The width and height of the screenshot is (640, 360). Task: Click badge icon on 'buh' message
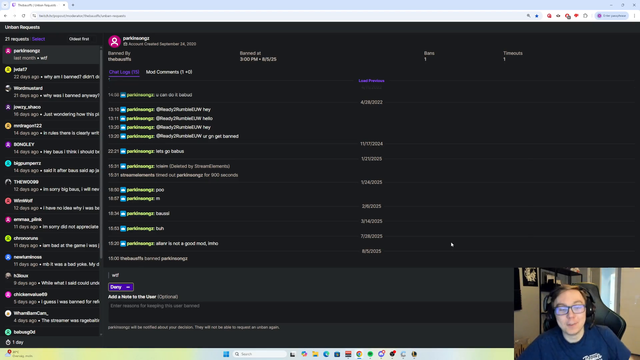coord(123,229)
